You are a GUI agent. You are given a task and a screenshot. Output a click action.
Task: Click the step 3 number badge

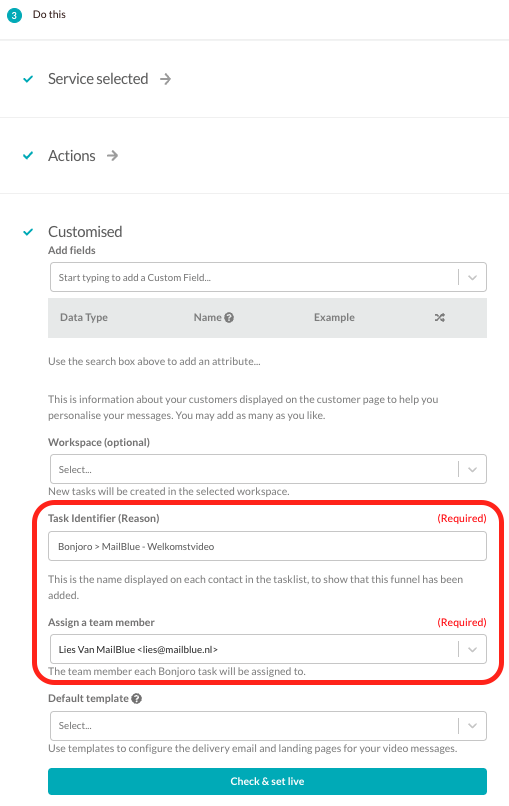pos(14,15)
